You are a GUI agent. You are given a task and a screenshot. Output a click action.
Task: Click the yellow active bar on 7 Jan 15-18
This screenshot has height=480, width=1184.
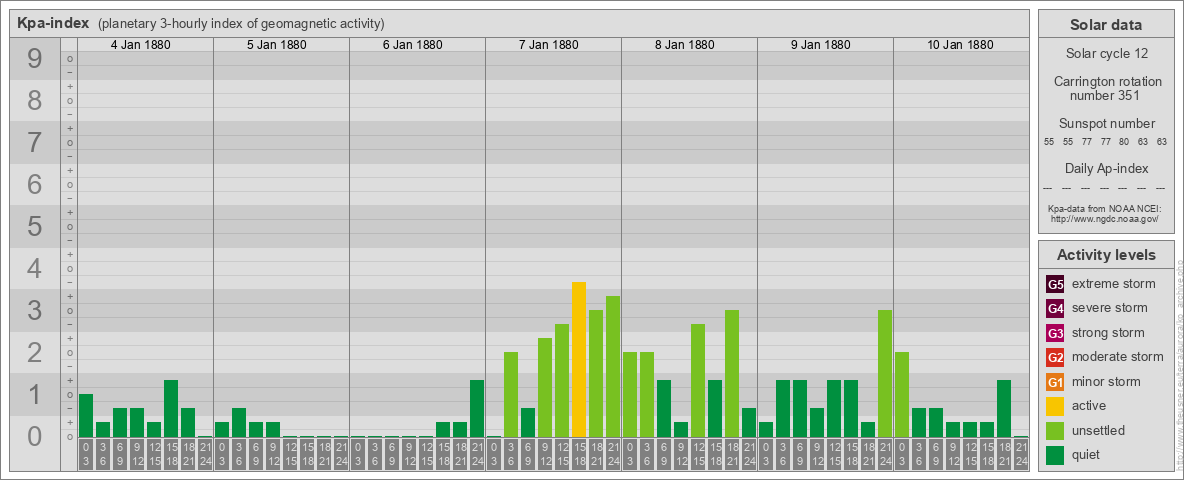coord(579,359)
